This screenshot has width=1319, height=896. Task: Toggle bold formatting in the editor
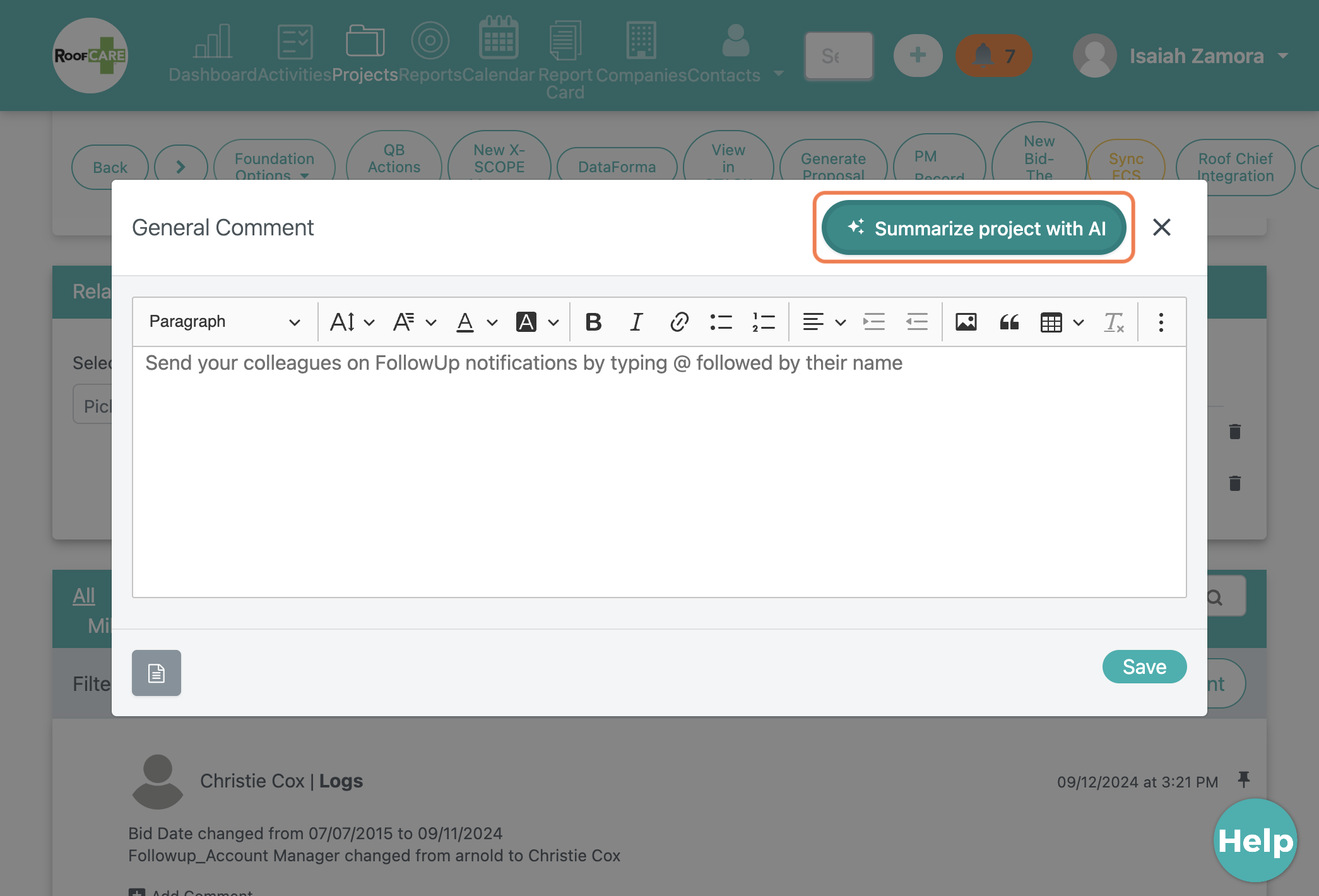pyautogui.click(x=593, y=322)
